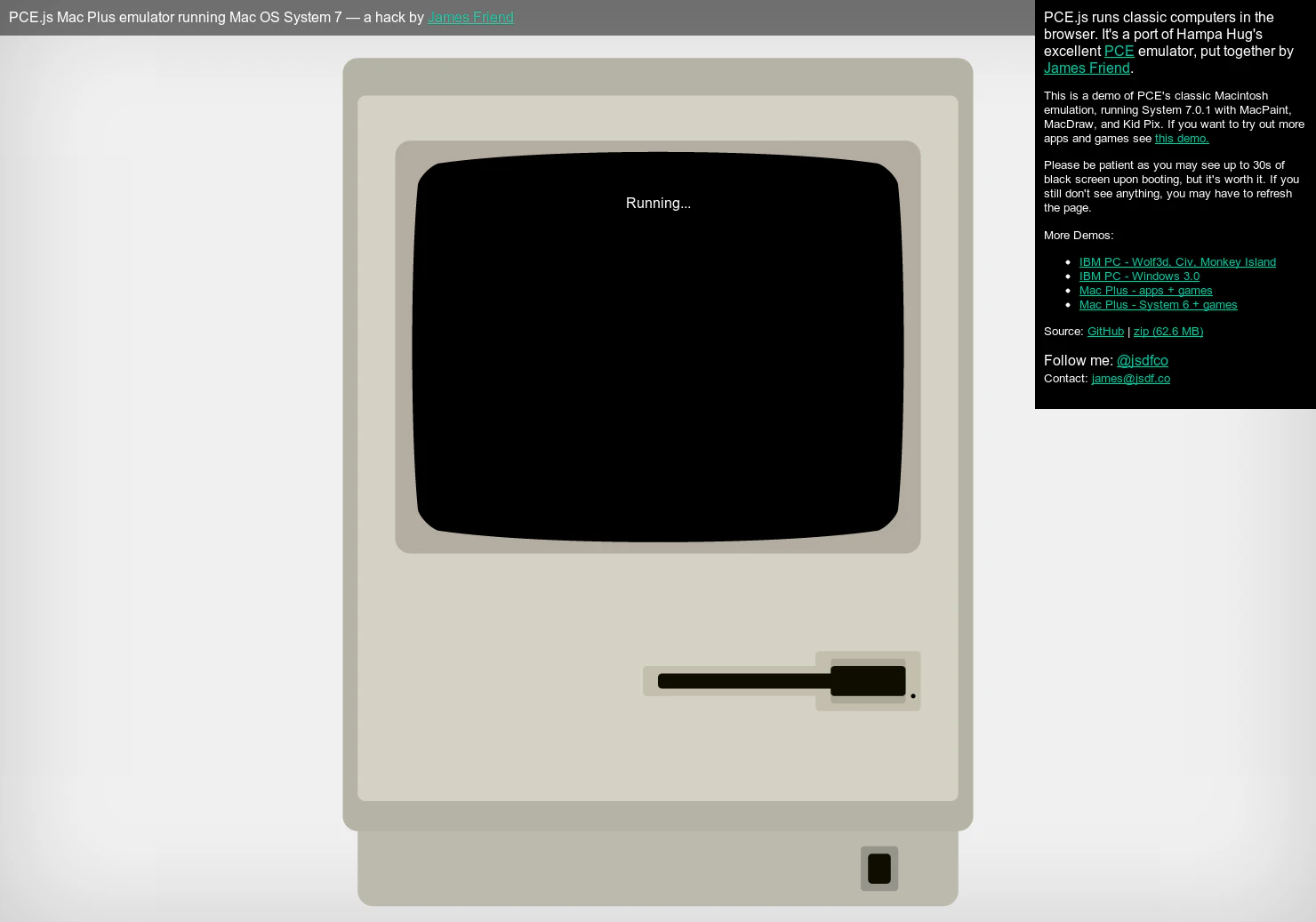Open the Mac Plus apps + games demo
1316x922 pixels.
[x=1145, y=290]
